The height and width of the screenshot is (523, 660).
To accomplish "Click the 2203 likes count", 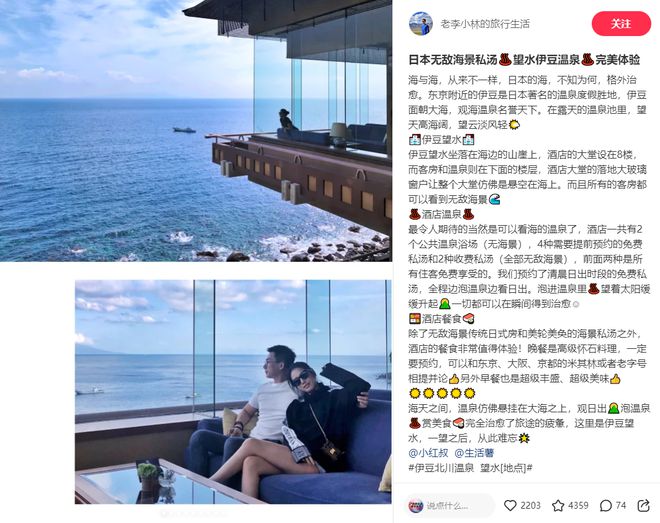I will coord(530,505).
